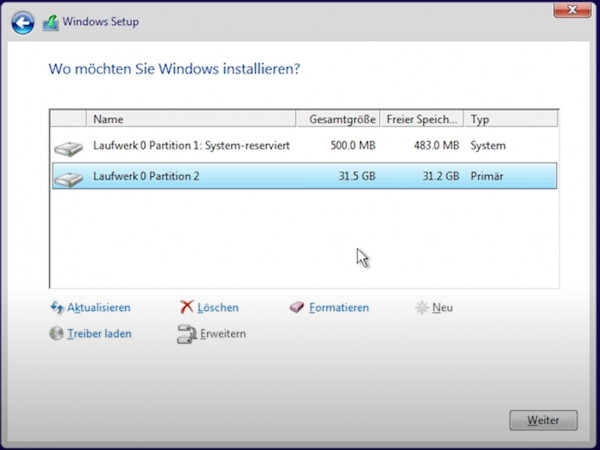
Task: Click the red X Löschen icon
Action: click(187, 307)
